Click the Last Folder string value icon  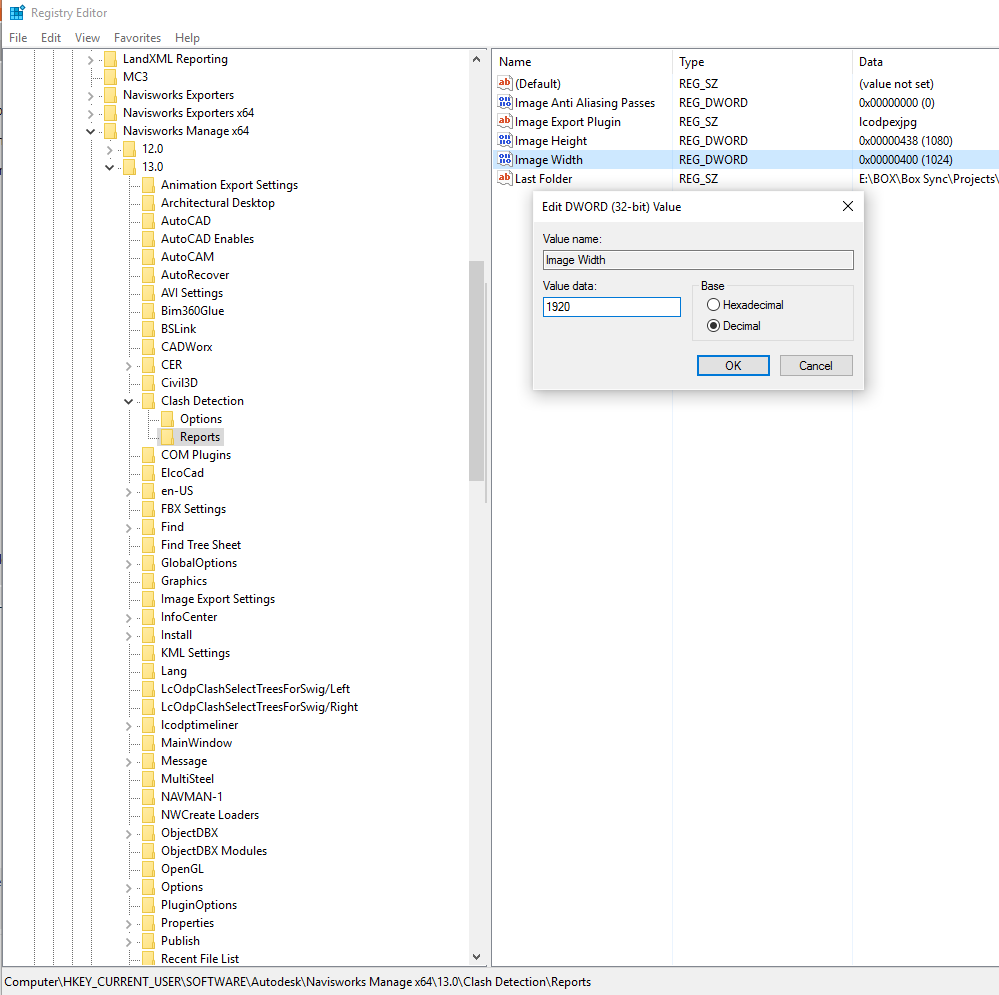(505, 178)
